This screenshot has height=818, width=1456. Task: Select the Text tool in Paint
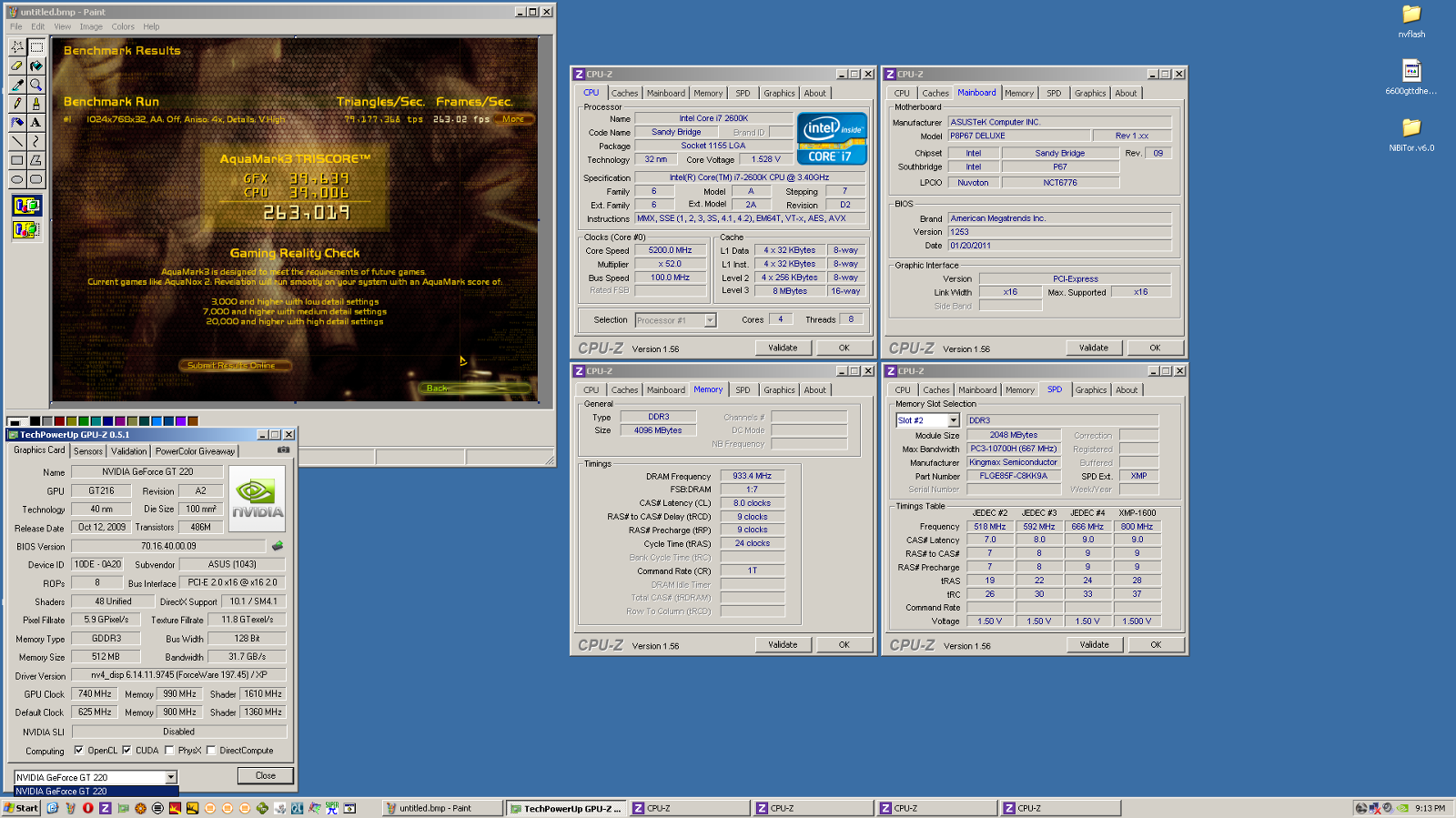point(36,123)
